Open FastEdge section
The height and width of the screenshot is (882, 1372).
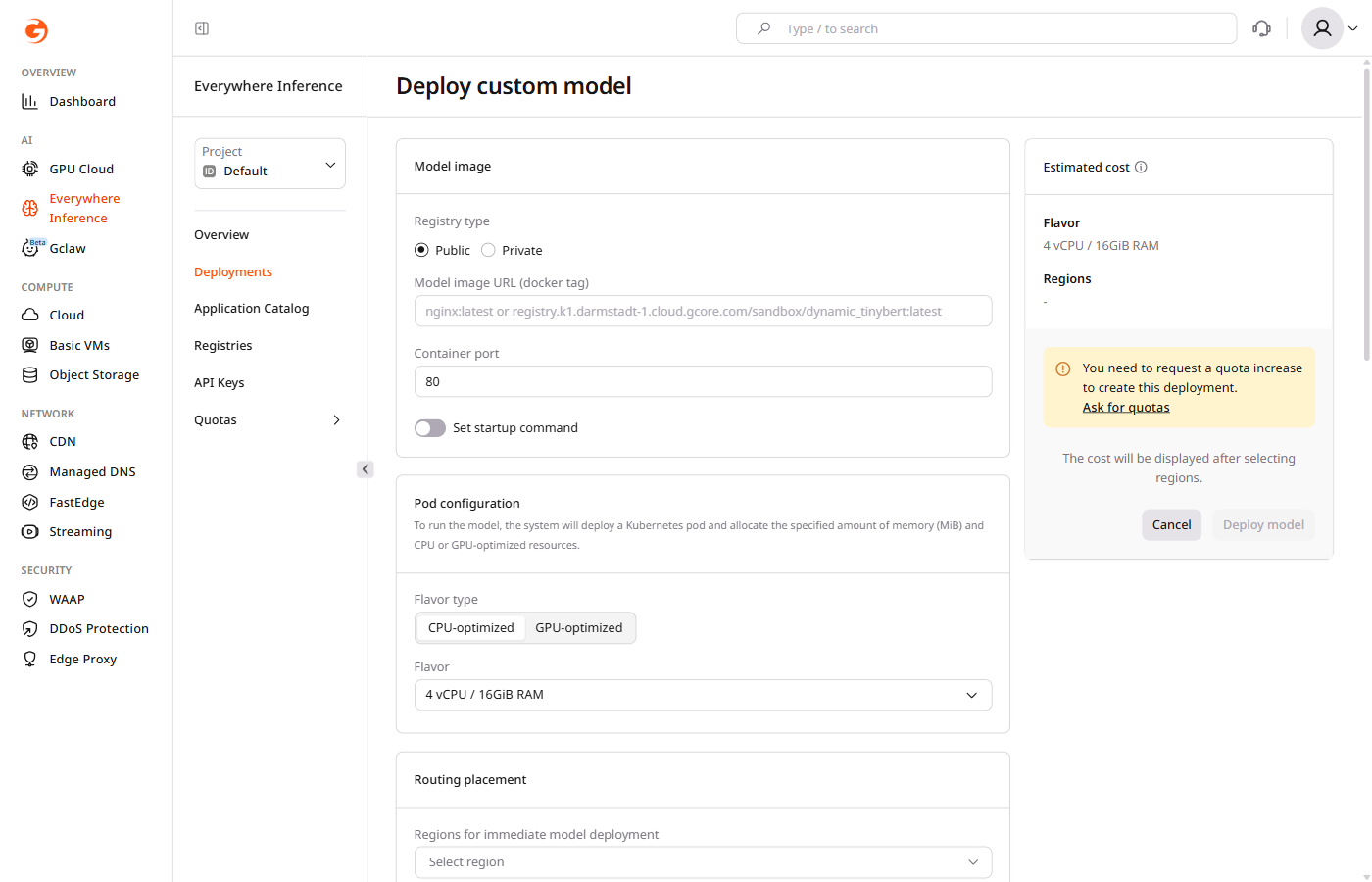pos(63,502)
